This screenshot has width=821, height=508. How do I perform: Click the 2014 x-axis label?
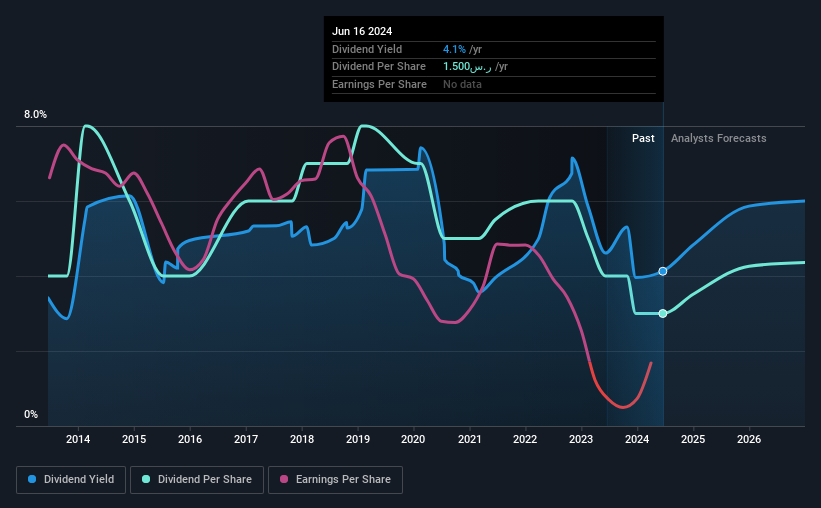[78, 439]
